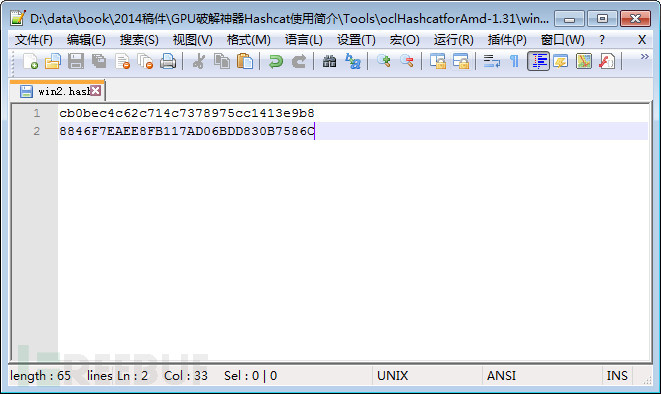Click the Col : 33 status text
The height and width of the screenshot is (394, 661).
(186, 375)
